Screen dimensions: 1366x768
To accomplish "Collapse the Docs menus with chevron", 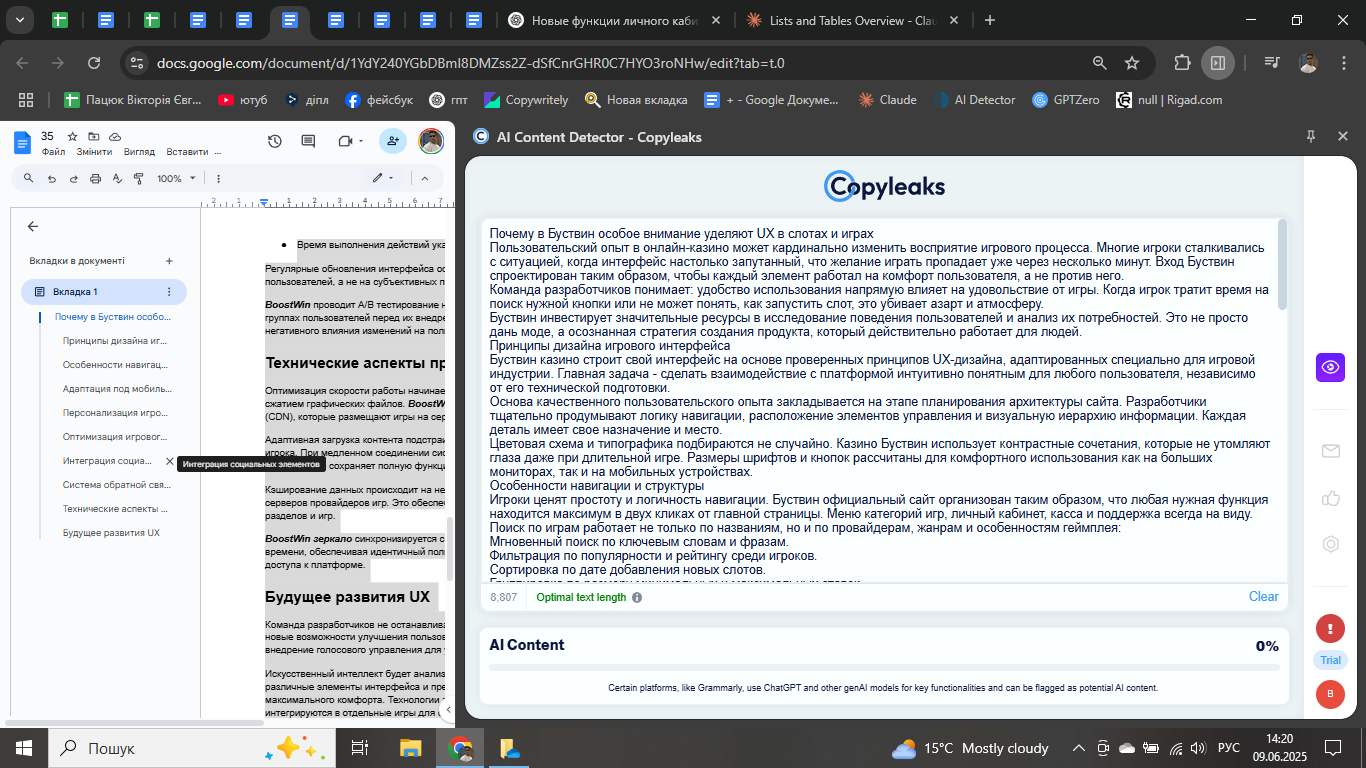I will (425, 178).
